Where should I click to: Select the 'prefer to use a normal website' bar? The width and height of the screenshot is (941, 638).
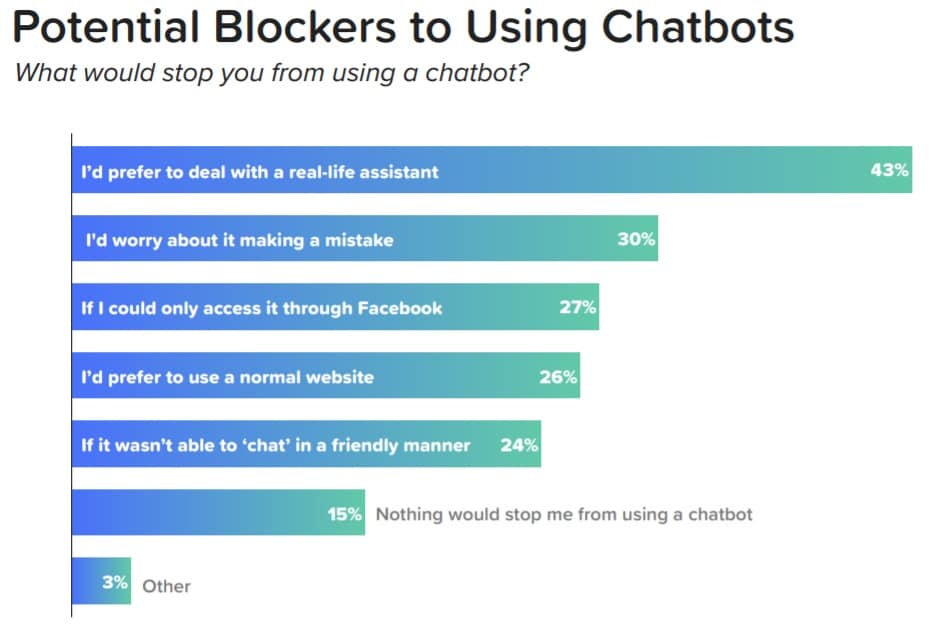326,375
